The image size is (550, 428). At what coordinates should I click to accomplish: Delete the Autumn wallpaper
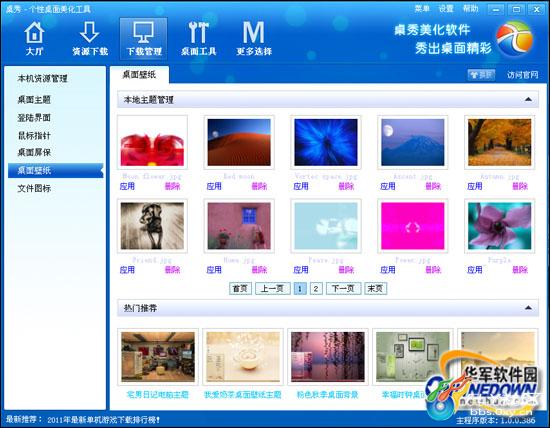pyautogui.click(x=519, y=186)
